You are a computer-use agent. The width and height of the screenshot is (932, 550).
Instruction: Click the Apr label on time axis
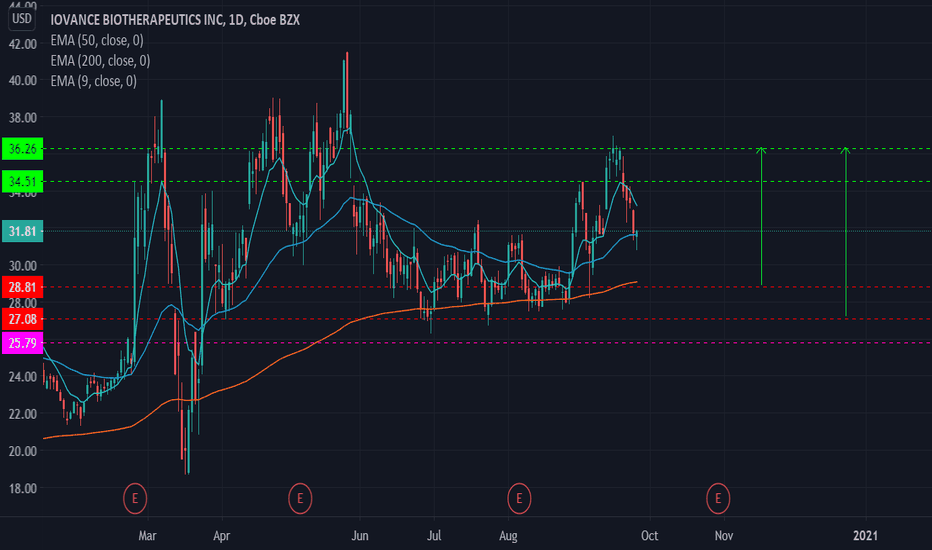[221, 536]
